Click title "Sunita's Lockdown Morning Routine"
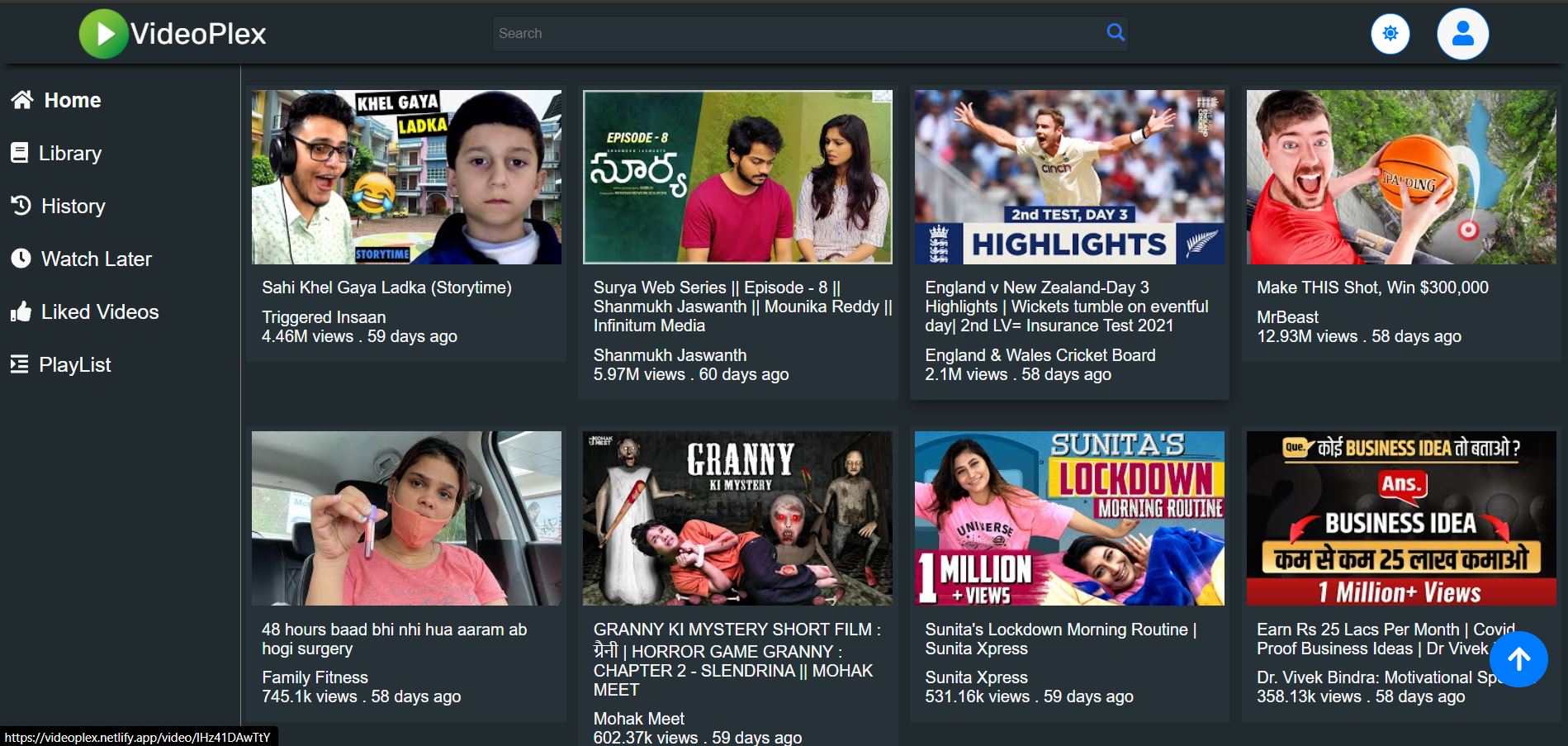This screenshot has height=746, width=1568. [x=1060, y=639]
